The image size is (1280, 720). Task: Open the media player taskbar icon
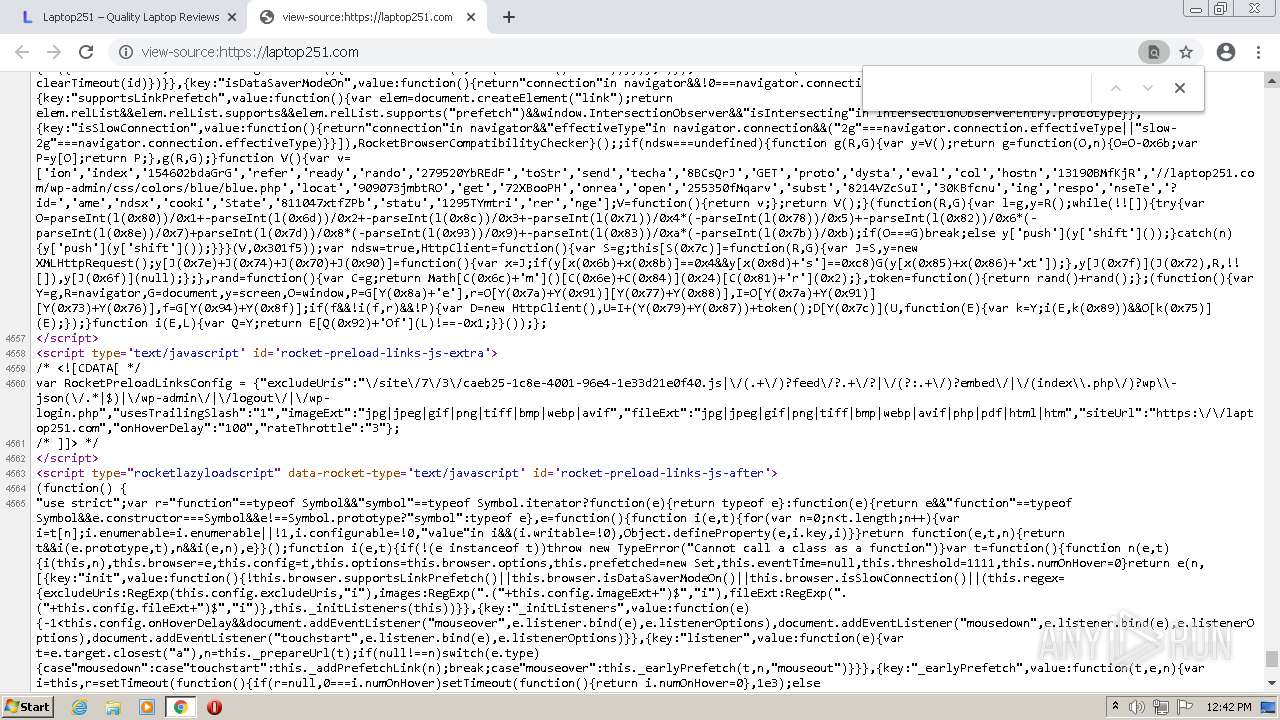(147, 707)
